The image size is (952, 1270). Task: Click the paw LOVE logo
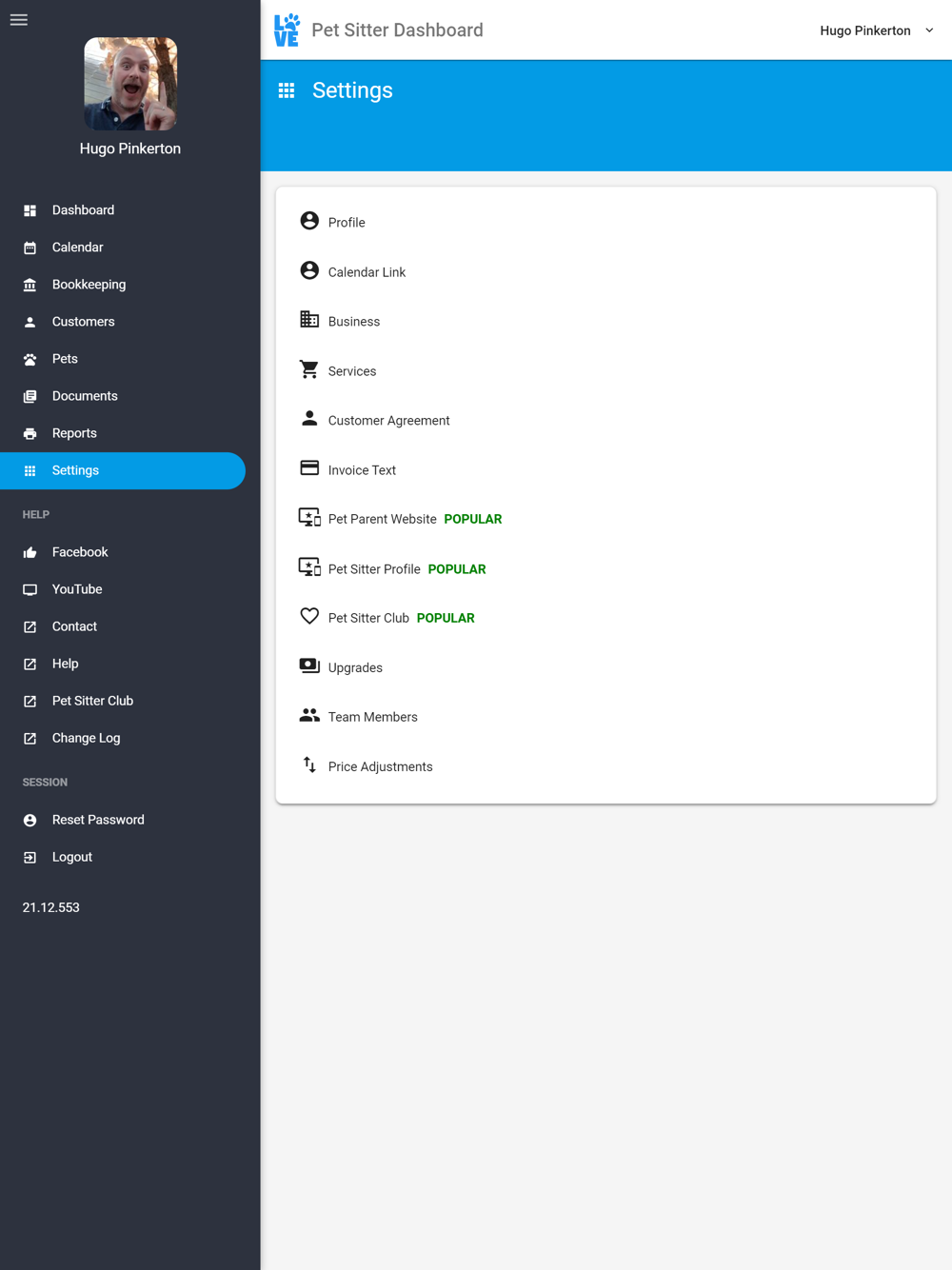[287, 30]
